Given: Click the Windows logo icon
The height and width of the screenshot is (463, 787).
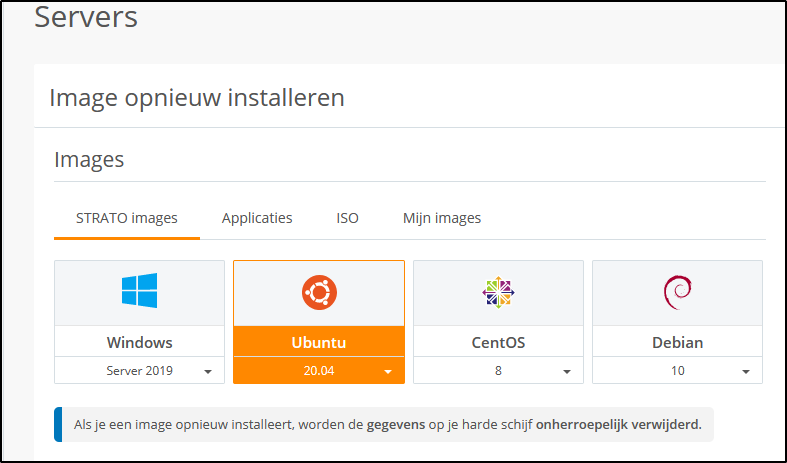Looking at the screenshot, I should click(139, 291).
